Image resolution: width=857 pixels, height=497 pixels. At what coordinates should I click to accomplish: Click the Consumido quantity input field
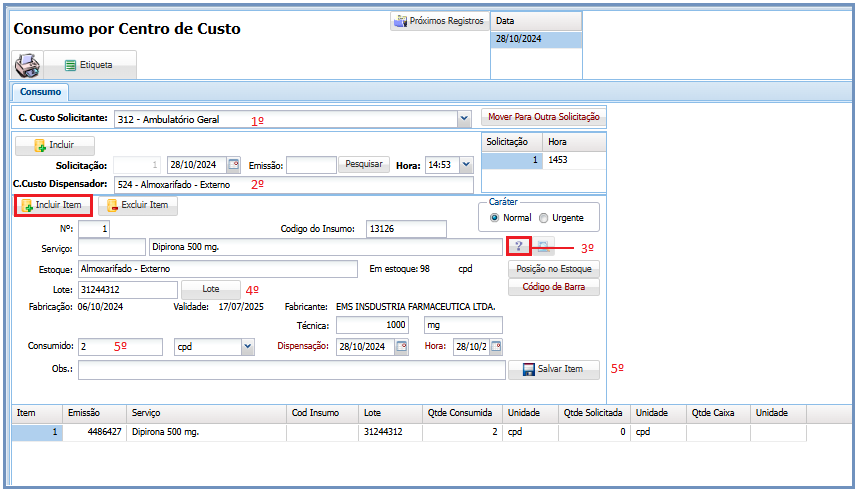coord(120,346)
